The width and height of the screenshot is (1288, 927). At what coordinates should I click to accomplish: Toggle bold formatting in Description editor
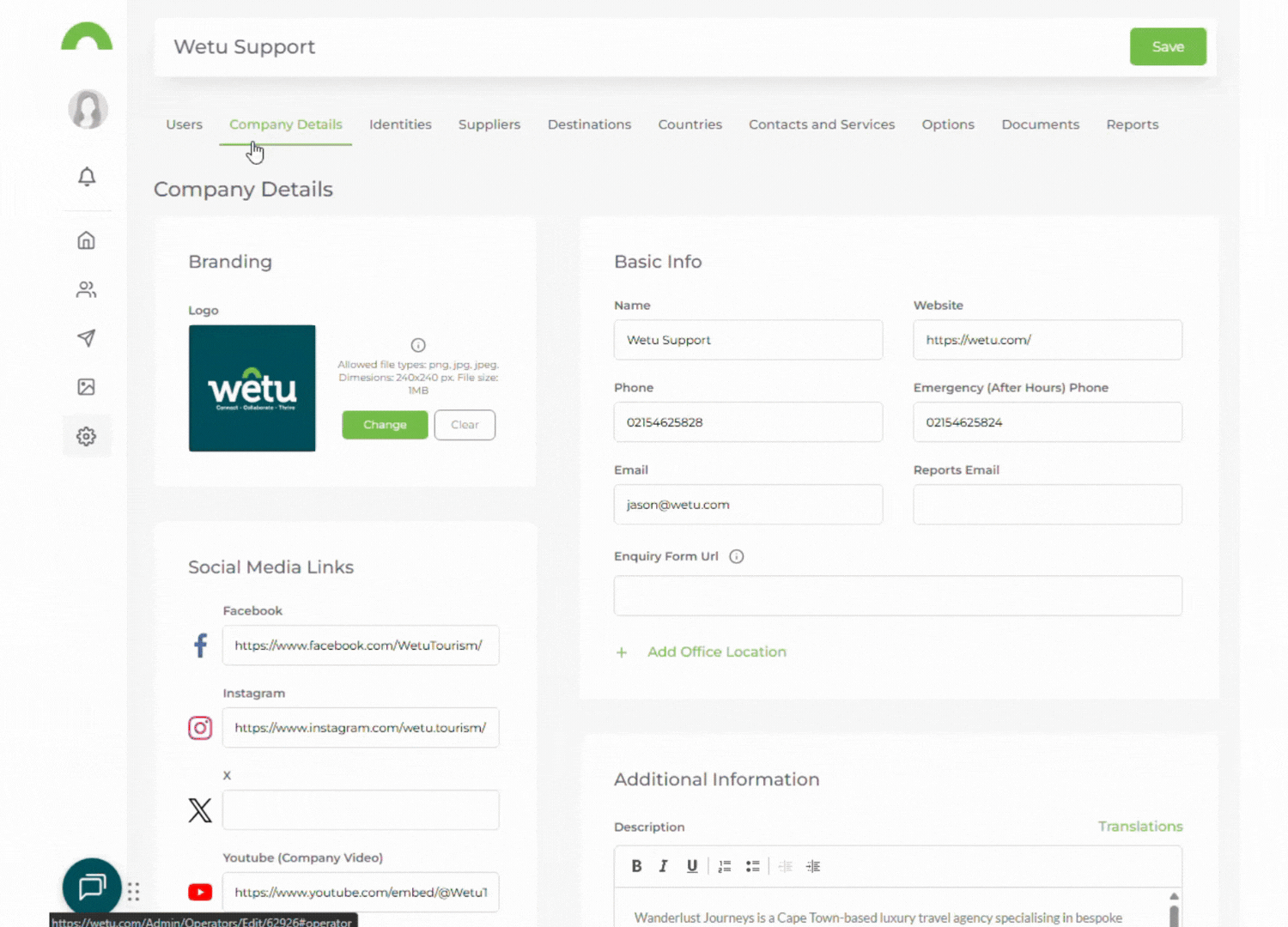coord(636,866)
